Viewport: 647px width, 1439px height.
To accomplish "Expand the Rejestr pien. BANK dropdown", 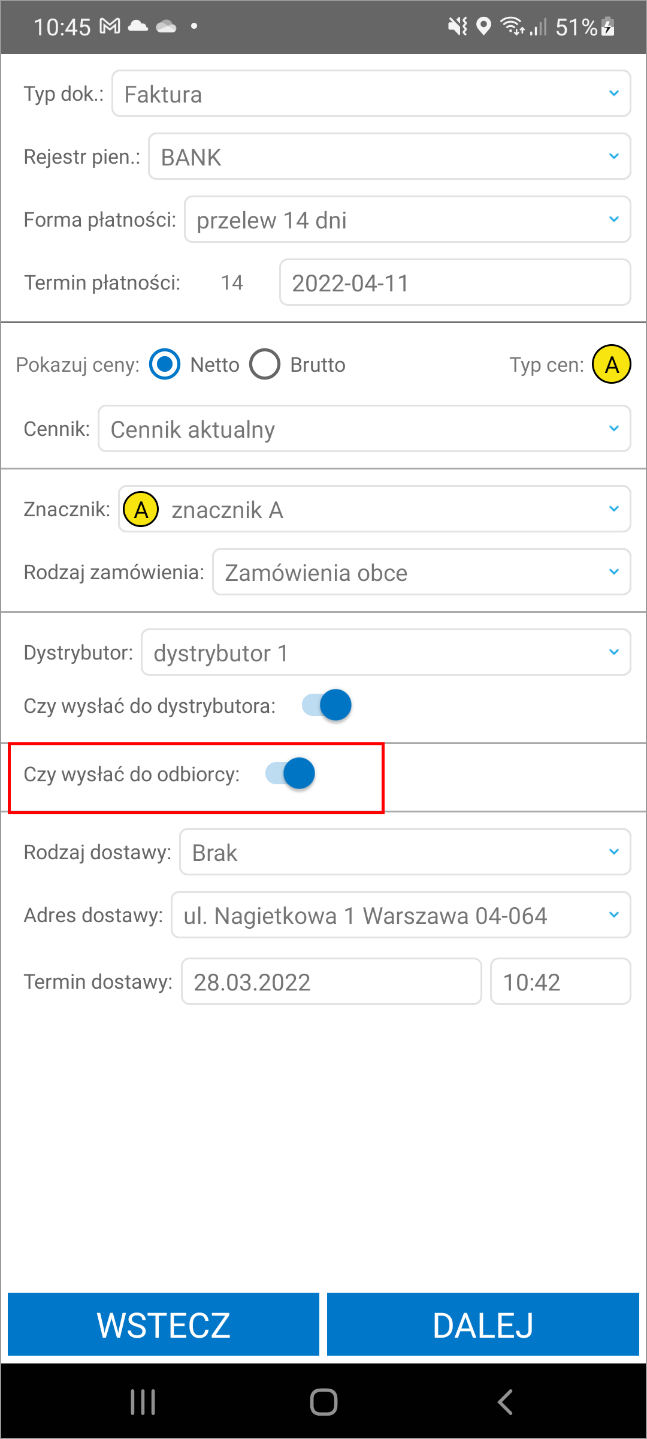I will (x=389, y=156).
